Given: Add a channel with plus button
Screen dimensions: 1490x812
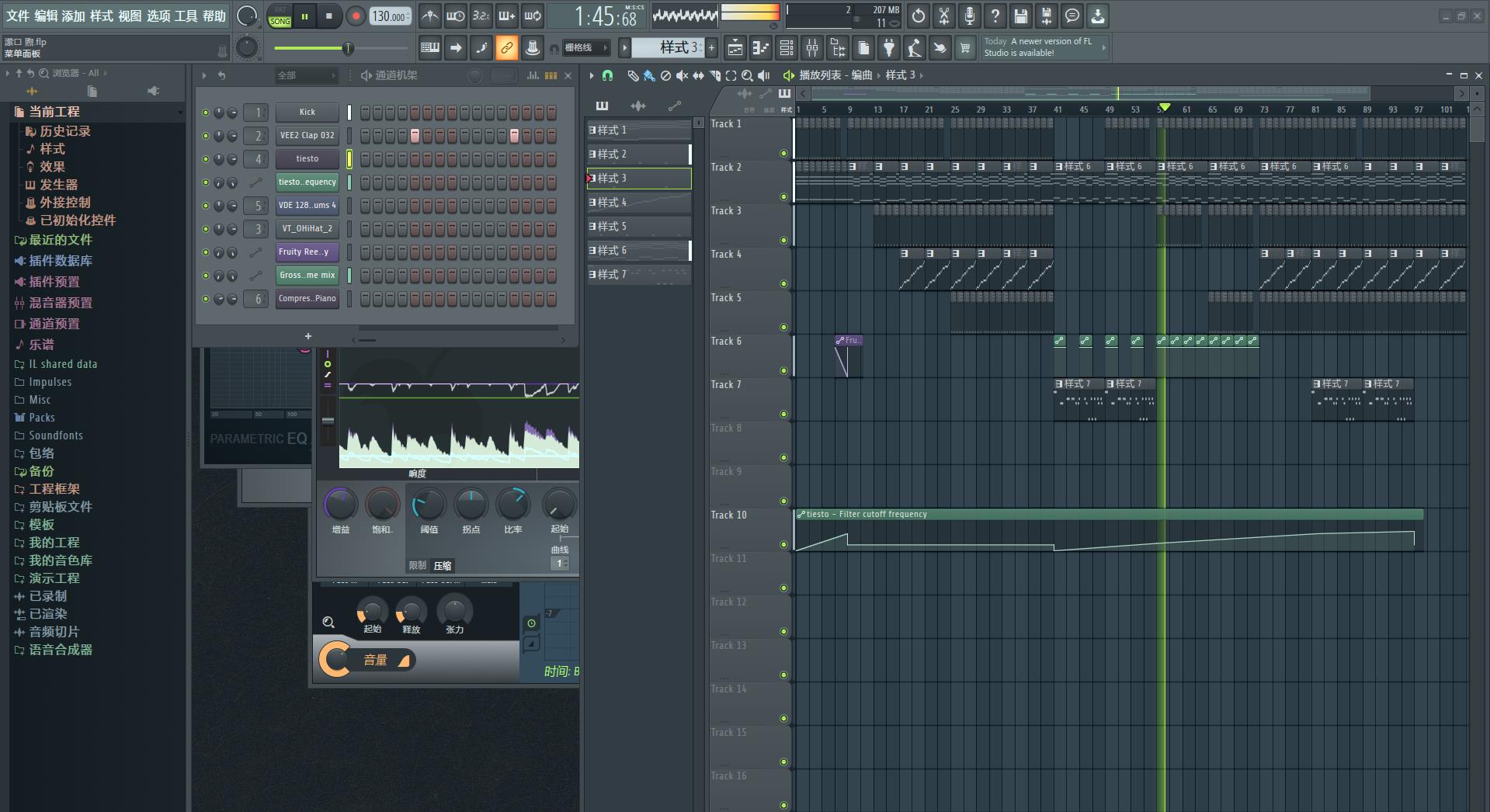Looking at the screenshot, I should [308, 336].
